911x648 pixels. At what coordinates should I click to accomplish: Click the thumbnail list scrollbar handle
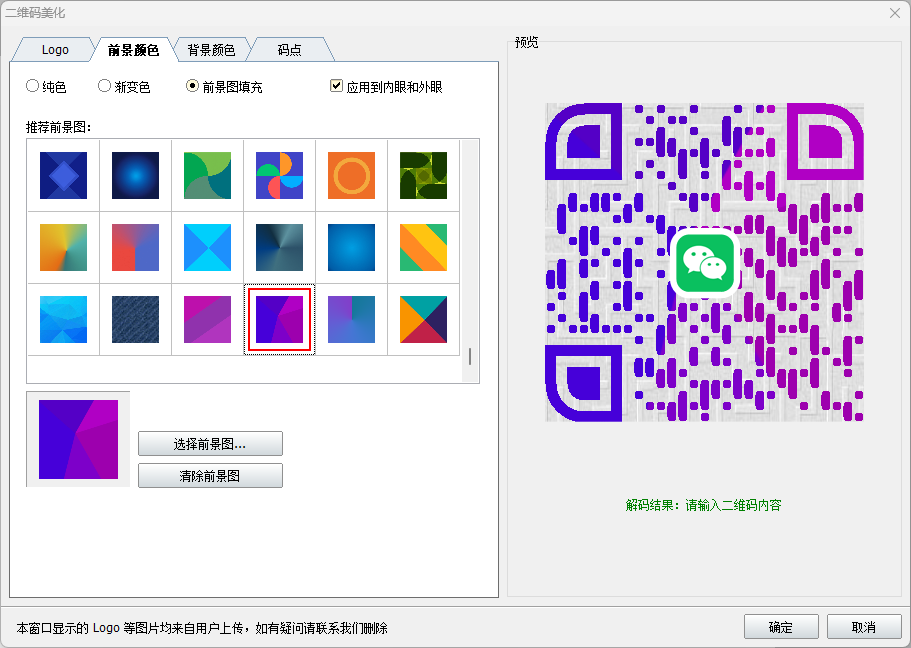click(469, 356)
